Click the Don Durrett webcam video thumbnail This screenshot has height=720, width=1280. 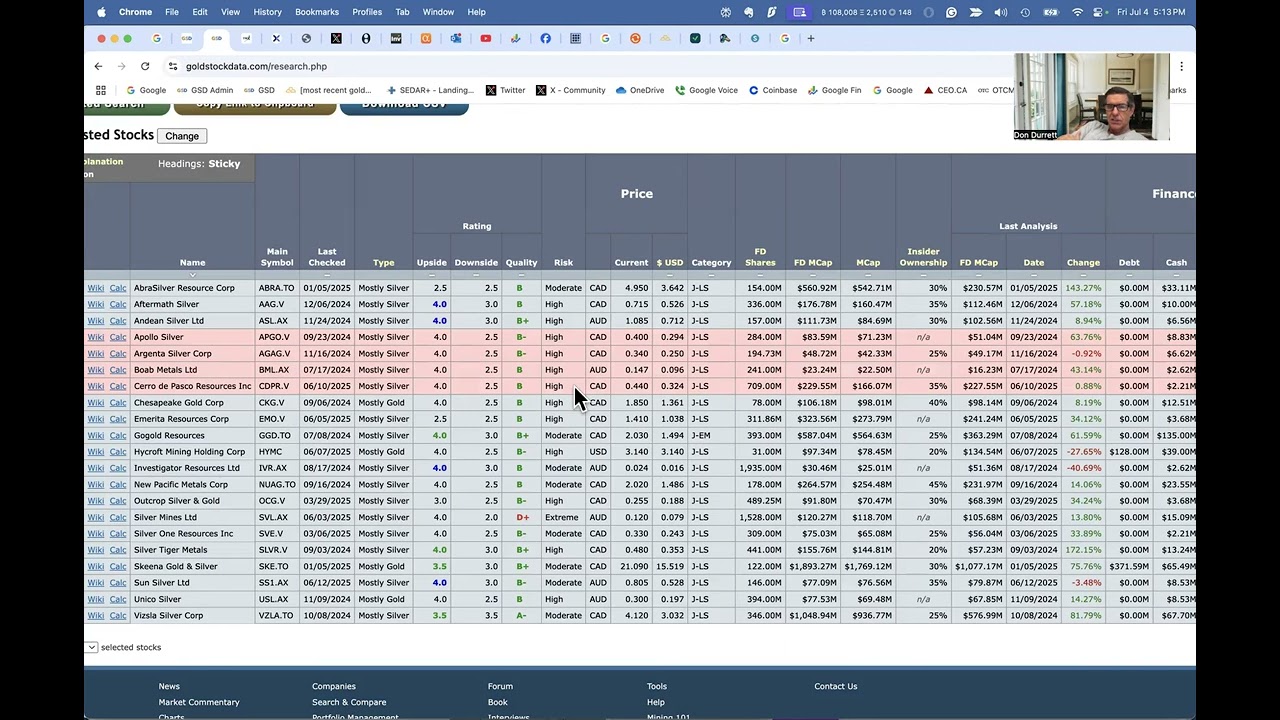pyautogui.click(x=1092, y=97)
